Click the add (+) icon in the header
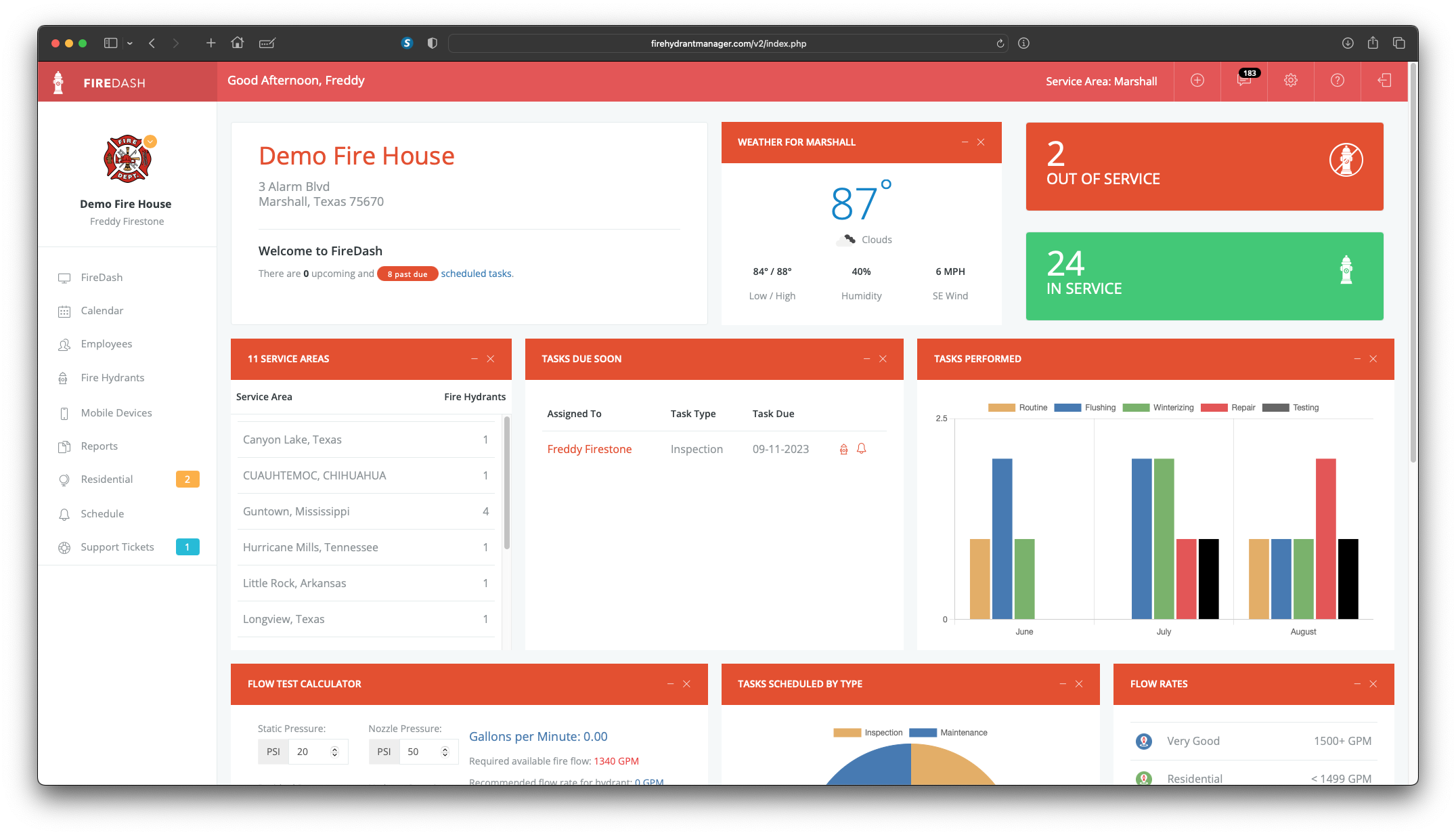The image size is (1456, 835). (x=1197, y=81)
